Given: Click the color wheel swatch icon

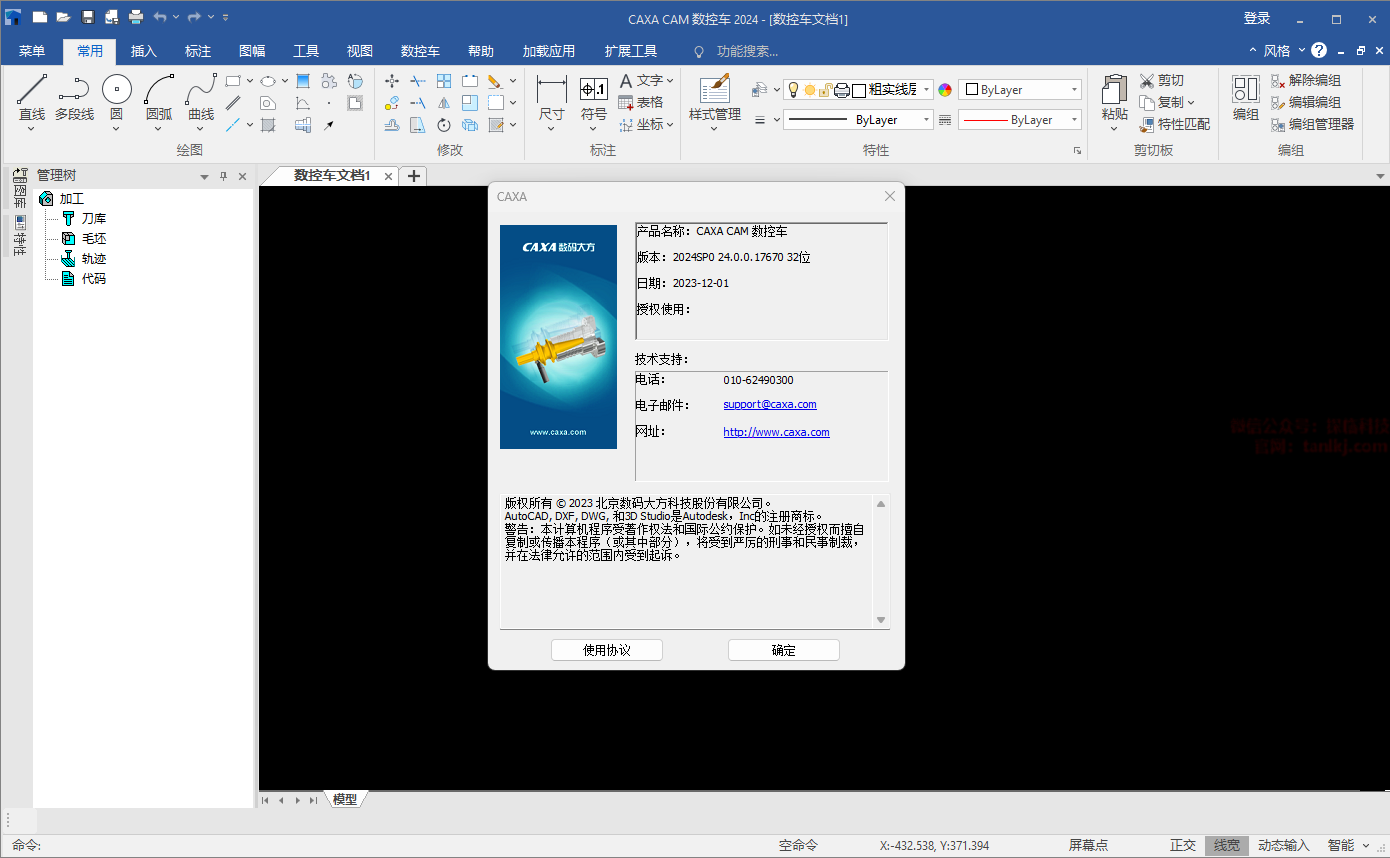Looking at the screenshot, I should pyautogui.click(x=945, y=90).
